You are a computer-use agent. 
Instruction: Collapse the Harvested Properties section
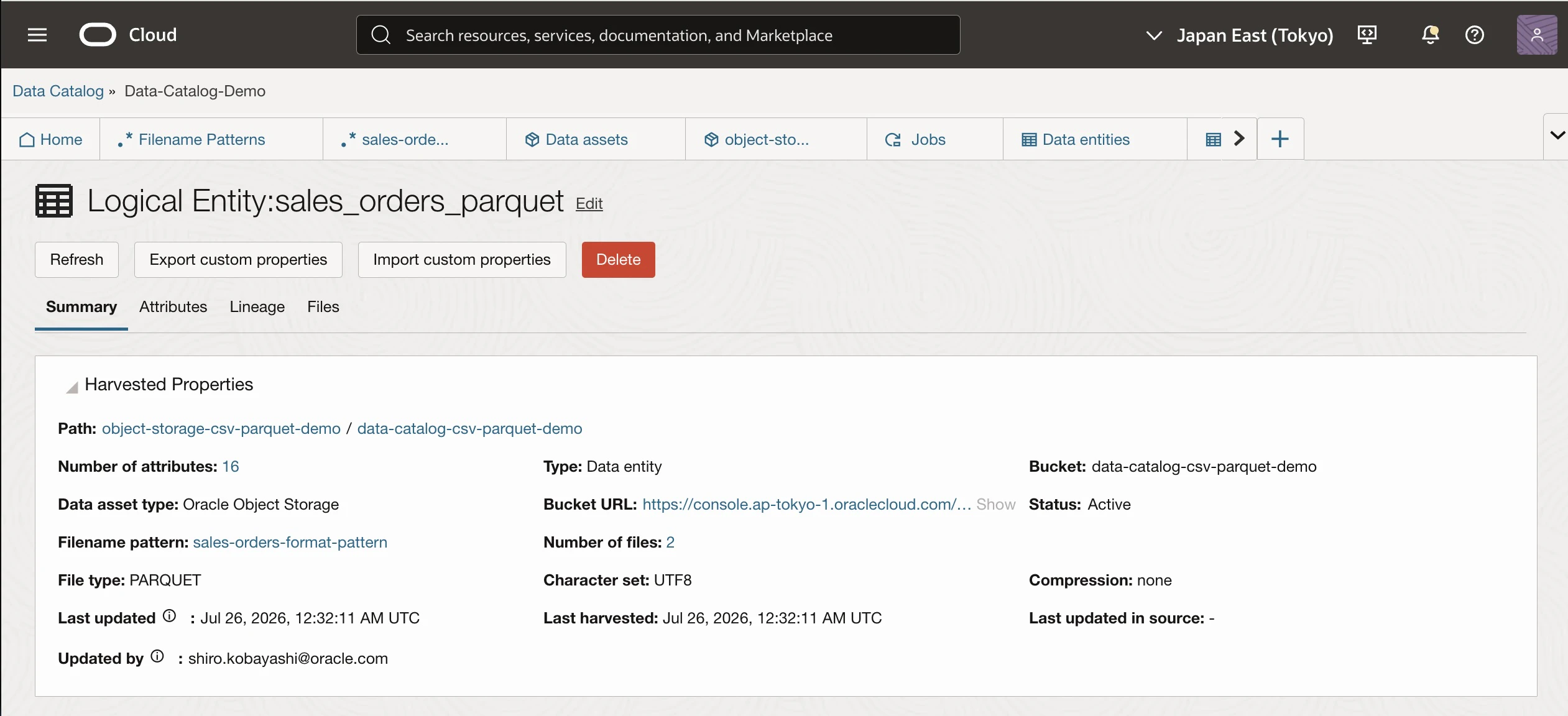(72, 387)
